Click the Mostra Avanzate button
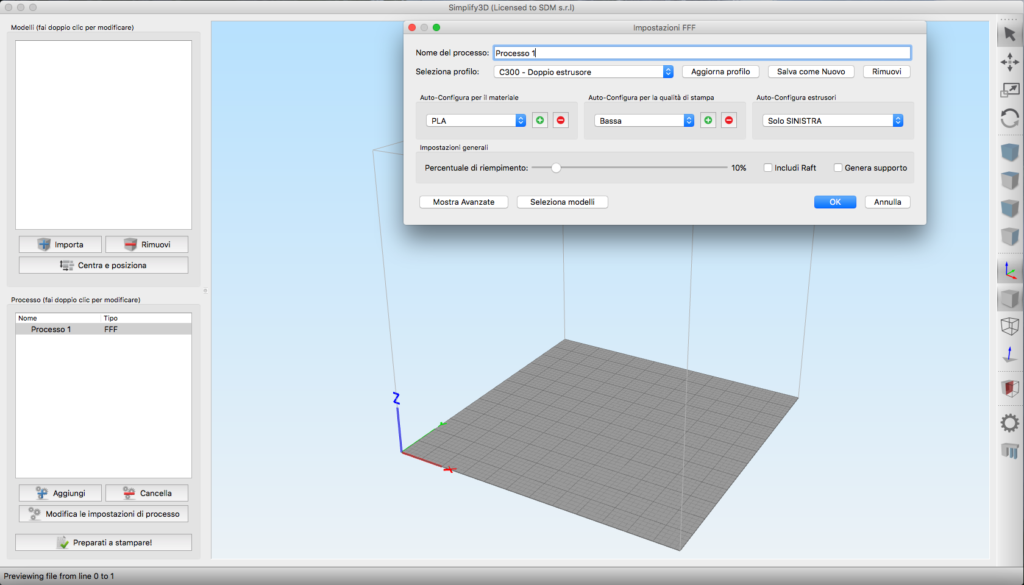Screen dimensions: 1024x585 point(463,202)
